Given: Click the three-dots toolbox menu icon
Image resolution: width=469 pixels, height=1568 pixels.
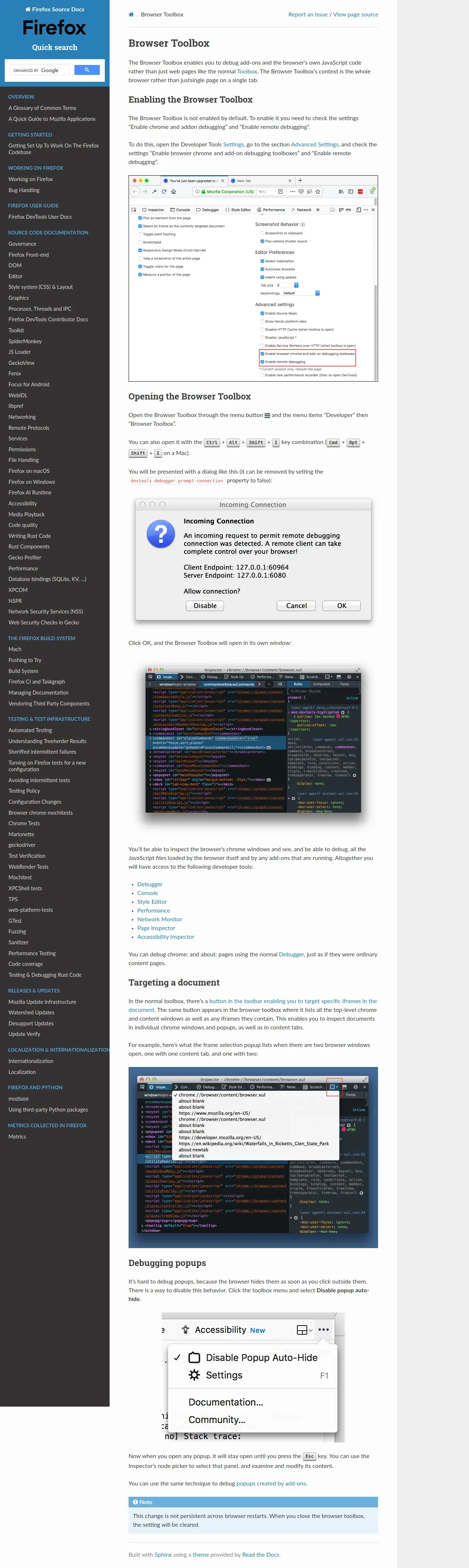Looking at the screenshot, I should click(x=323, y=1330).
